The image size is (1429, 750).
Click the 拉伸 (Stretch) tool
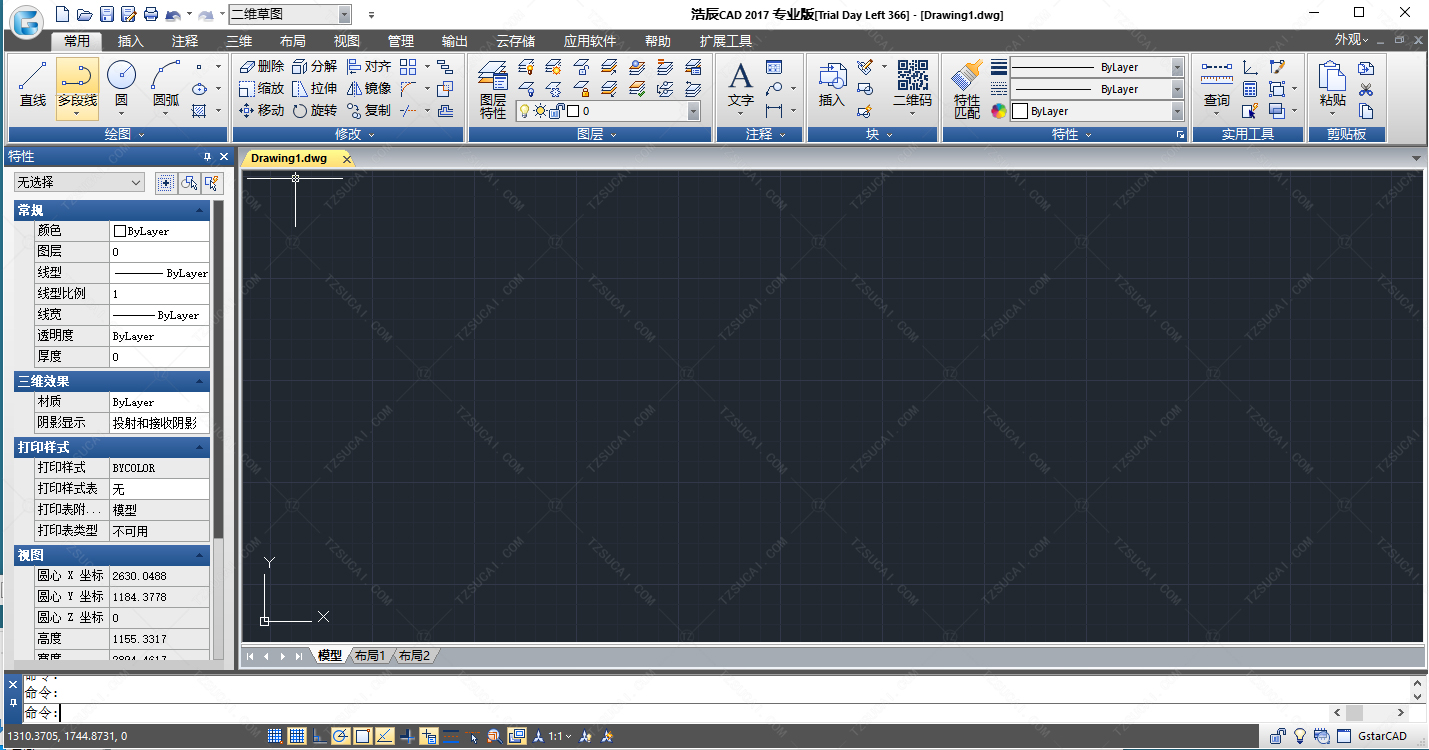pos(315,88)
